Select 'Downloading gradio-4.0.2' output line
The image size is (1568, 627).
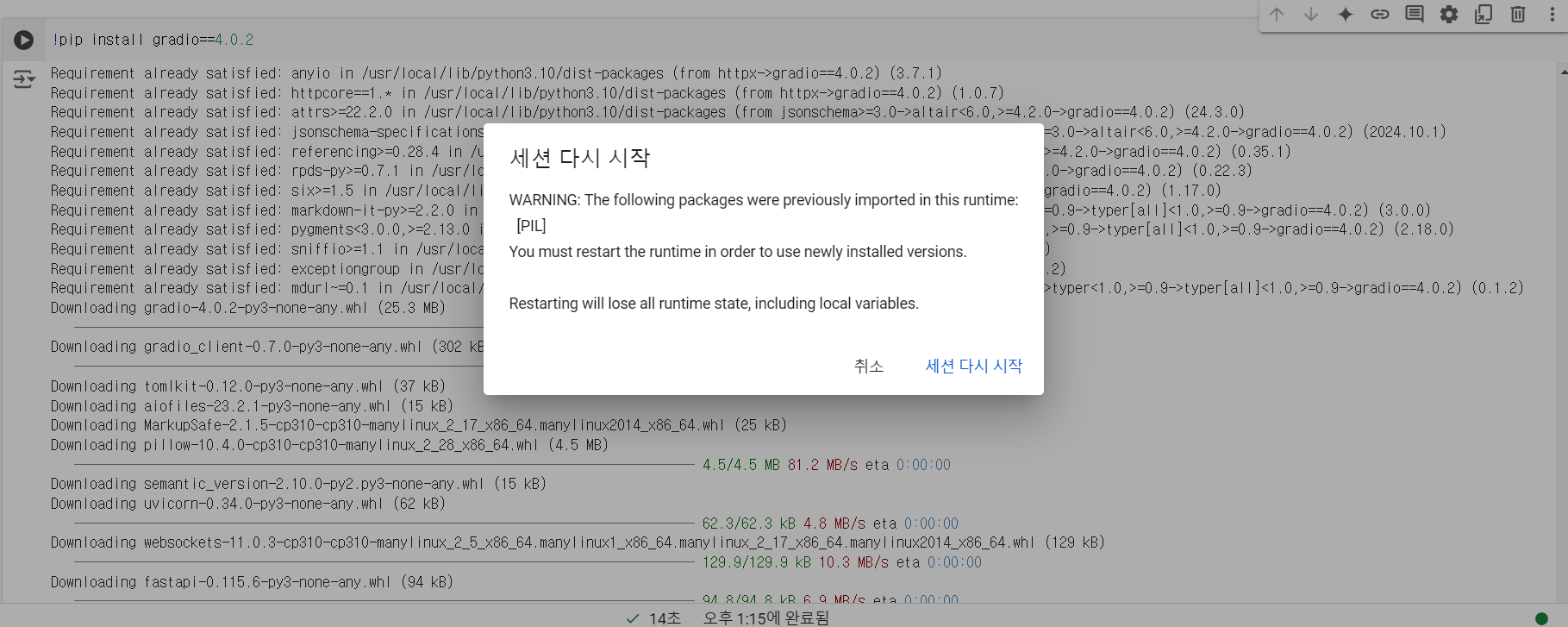248,308
